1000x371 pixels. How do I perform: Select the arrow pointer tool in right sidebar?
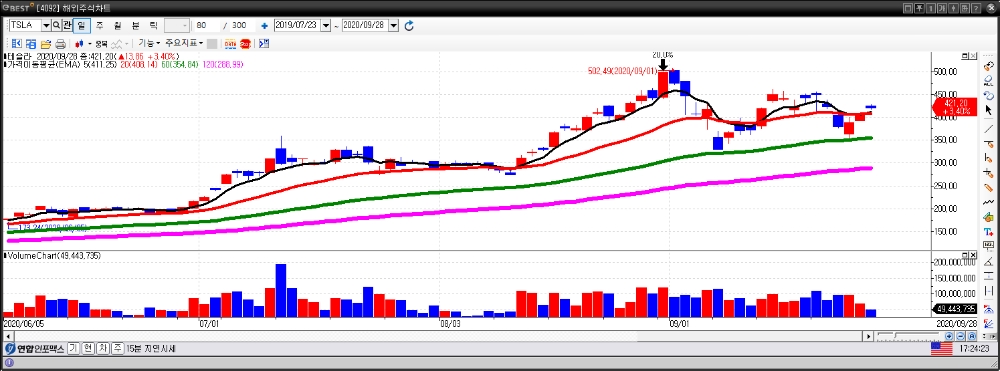989,110
